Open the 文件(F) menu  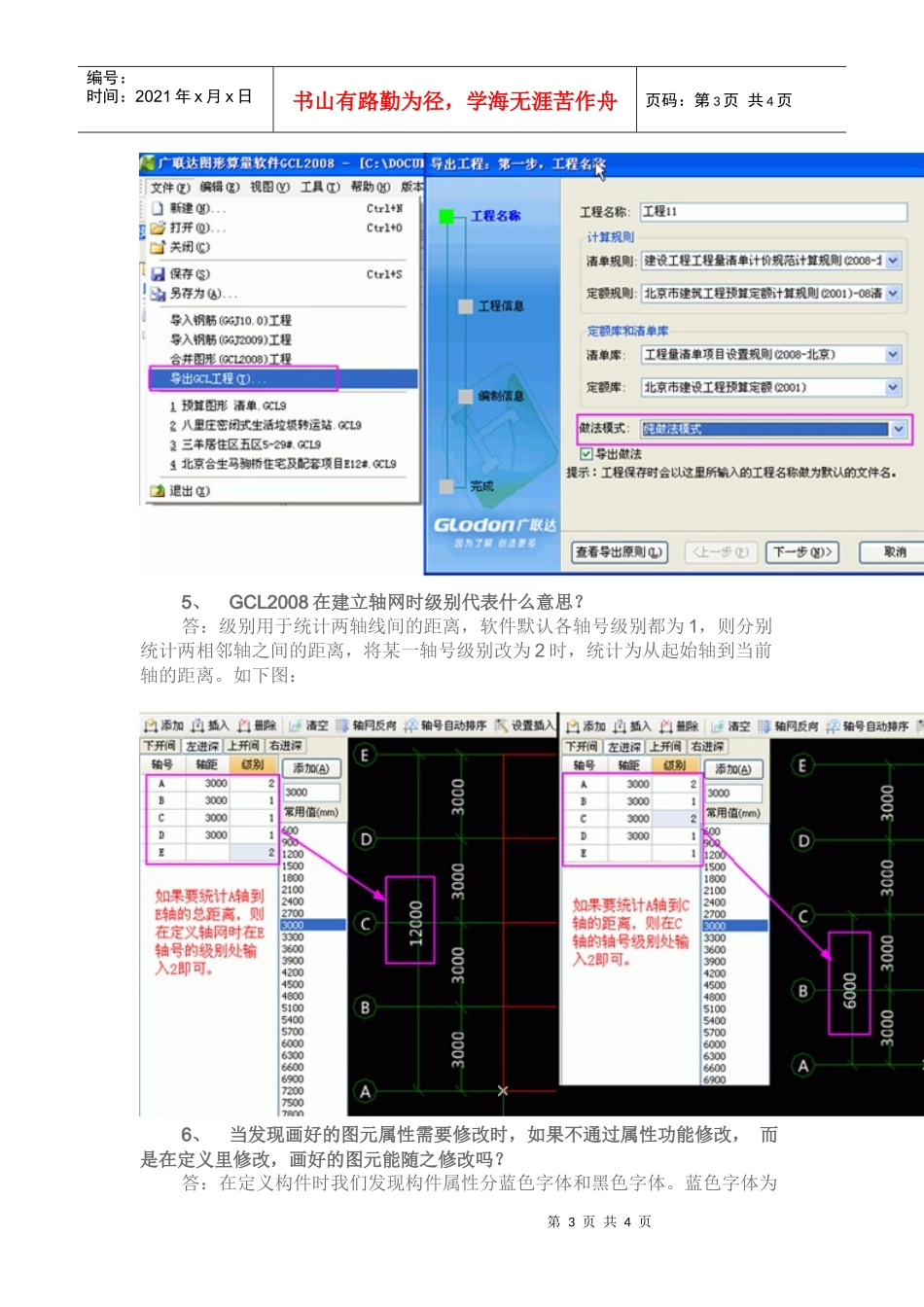[x=170, y=188]
